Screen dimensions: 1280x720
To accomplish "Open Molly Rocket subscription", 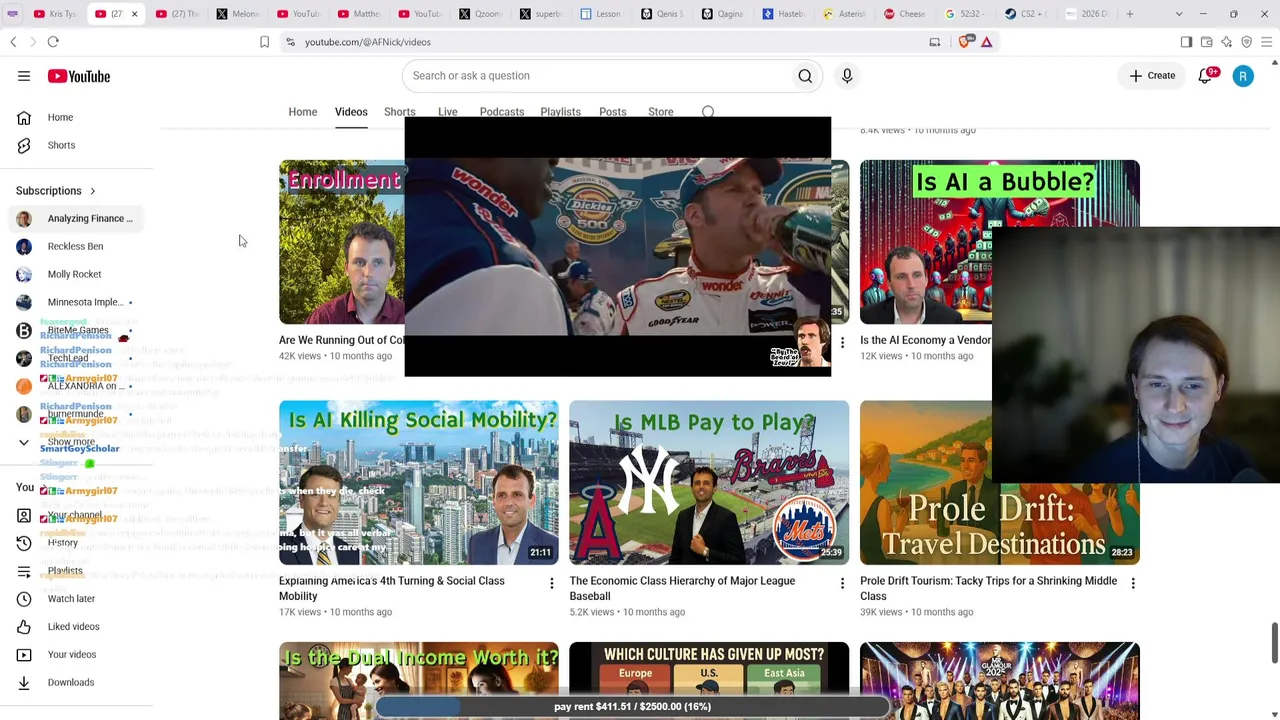I will (74, 275).
